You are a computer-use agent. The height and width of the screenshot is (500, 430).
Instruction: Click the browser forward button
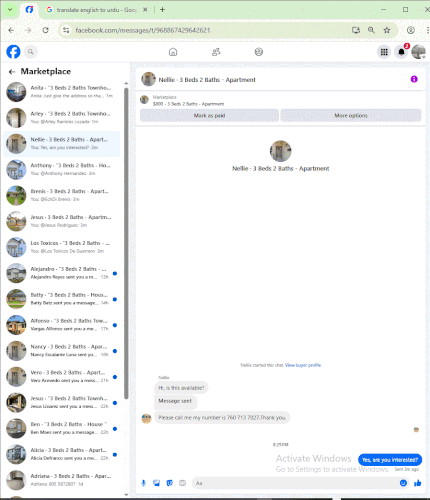[28, 30]
